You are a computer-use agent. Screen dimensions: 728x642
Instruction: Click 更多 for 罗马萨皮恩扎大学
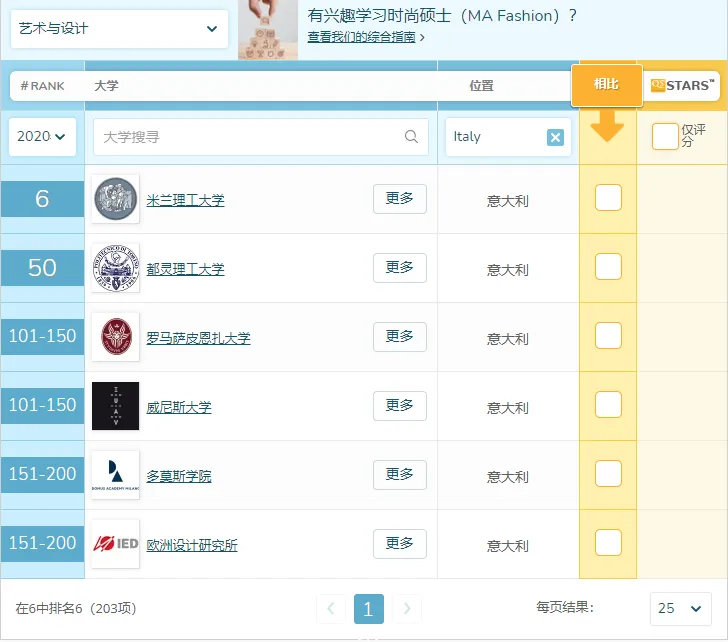[x=400, y=337]
